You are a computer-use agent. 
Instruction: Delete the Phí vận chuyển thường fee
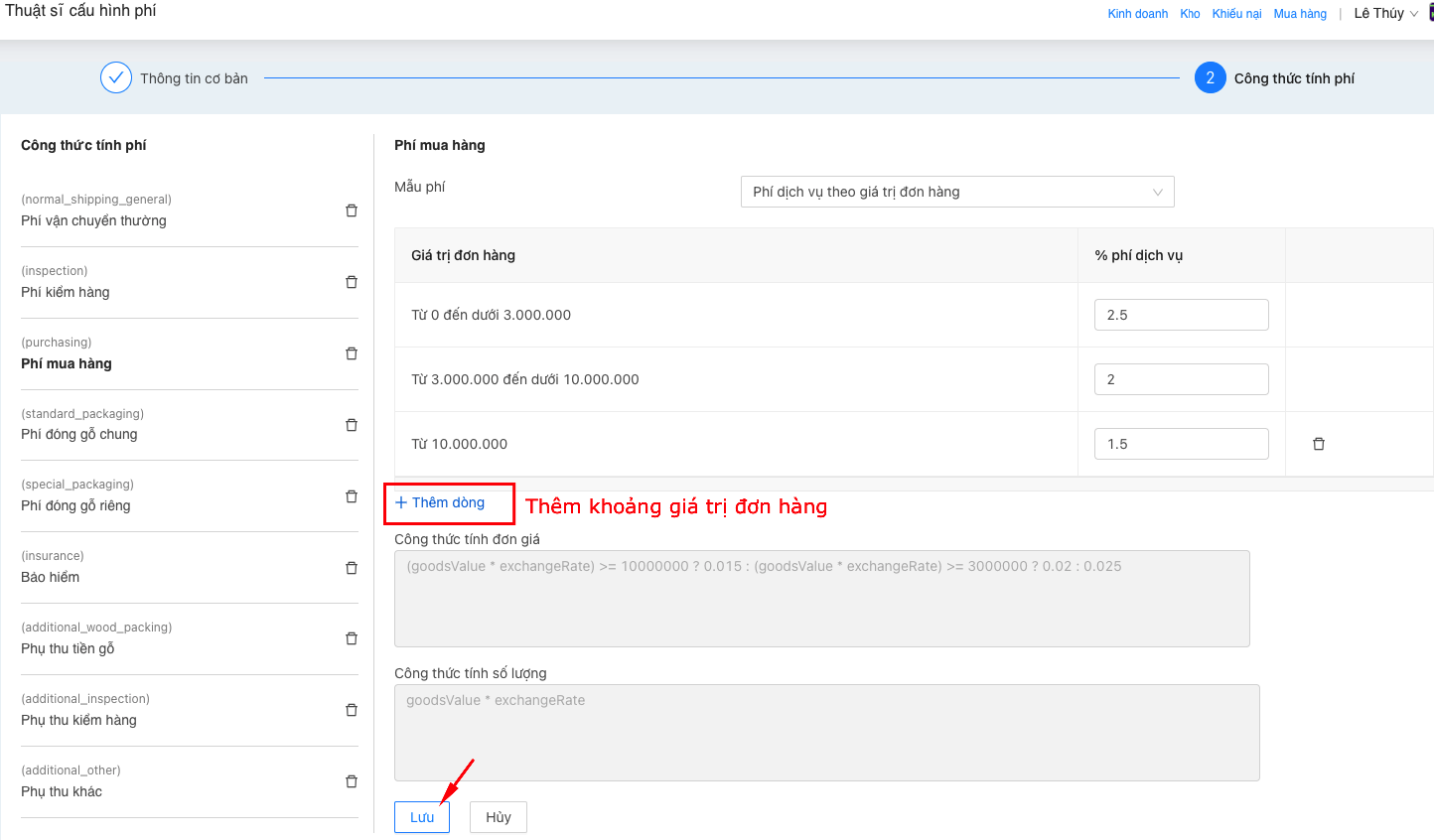click(351, 210)
